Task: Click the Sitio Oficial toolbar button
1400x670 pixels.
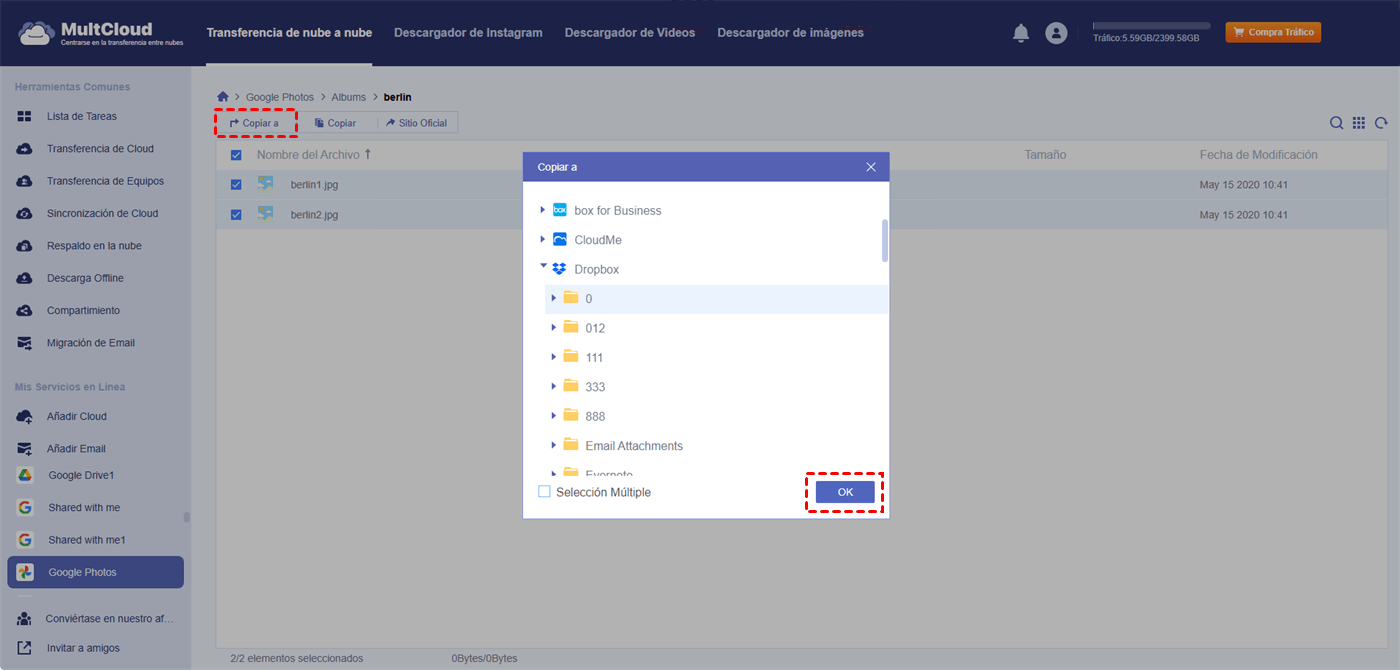Action: point(416,123)
